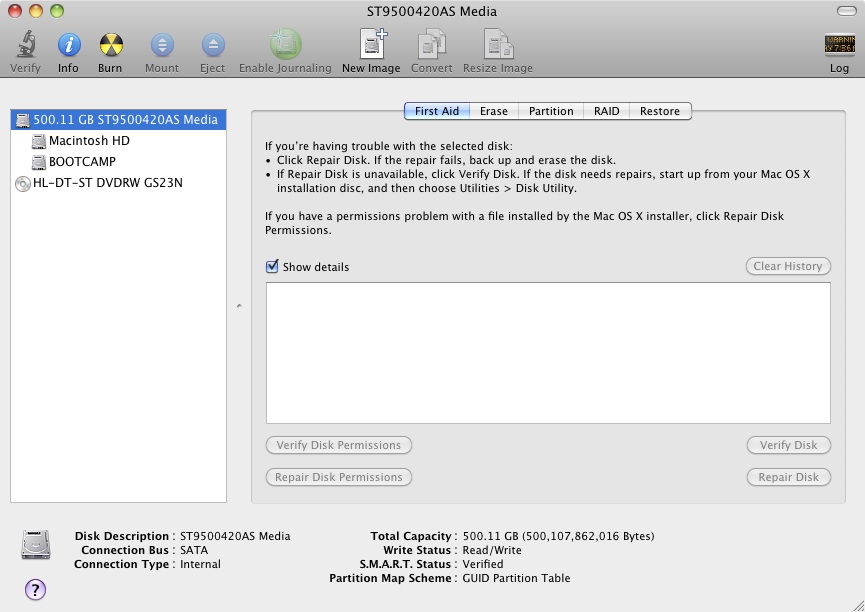Click the window resize grip at corner
Image resolution: width=865 pixels, height=612 pixels.
point(858,605)
